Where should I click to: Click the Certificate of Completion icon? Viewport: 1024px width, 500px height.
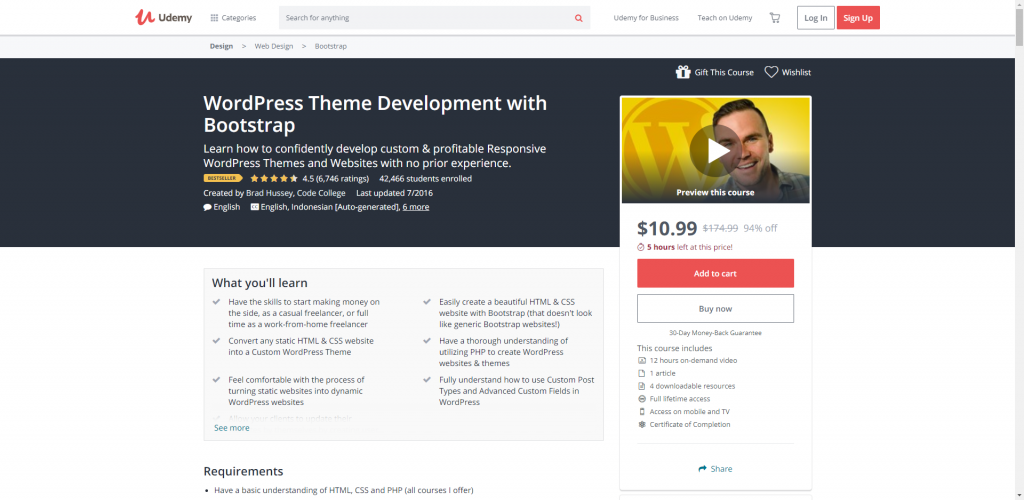[x=641, y=424]
